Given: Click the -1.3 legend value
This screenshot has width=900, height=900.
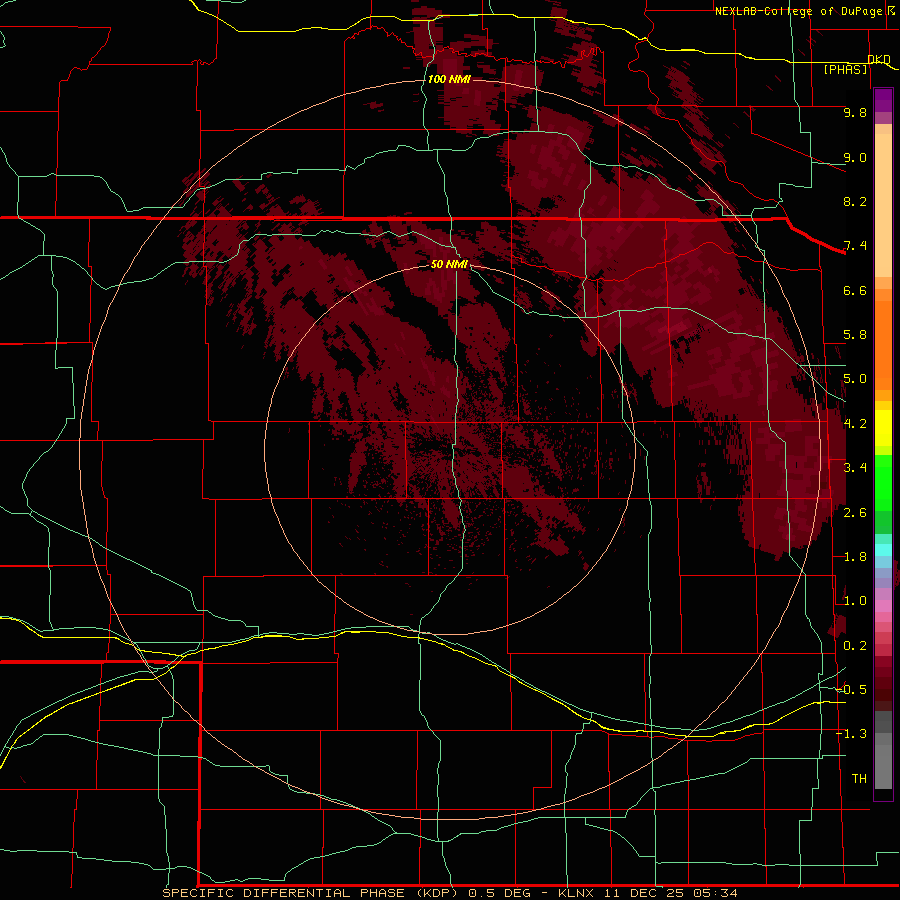Looking at the screenshot, I should 852,734.
